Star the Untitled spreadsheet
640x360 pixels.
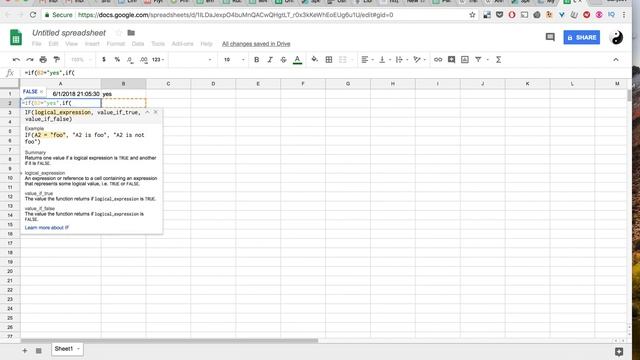(x=118, y=33)
